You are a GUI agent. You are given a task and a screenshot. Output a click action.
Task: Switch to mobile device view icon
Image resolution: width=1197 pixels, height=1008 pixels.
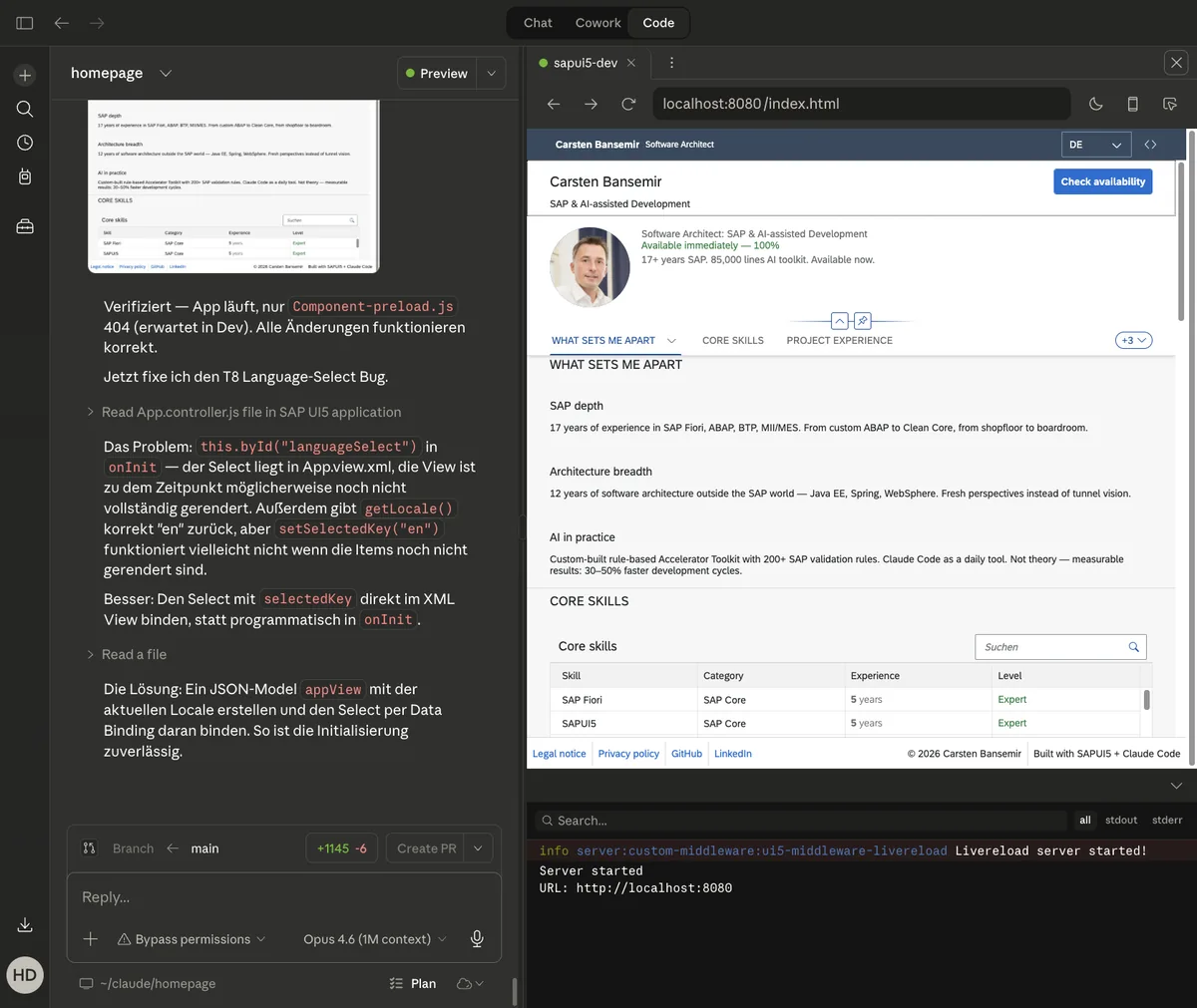click(x=1132, y=104)
